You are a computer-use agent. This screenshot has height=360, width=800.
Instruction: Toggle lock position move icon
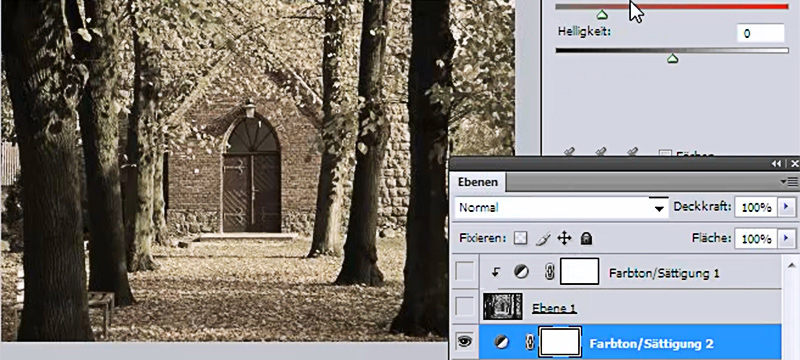tap(564, 238)
